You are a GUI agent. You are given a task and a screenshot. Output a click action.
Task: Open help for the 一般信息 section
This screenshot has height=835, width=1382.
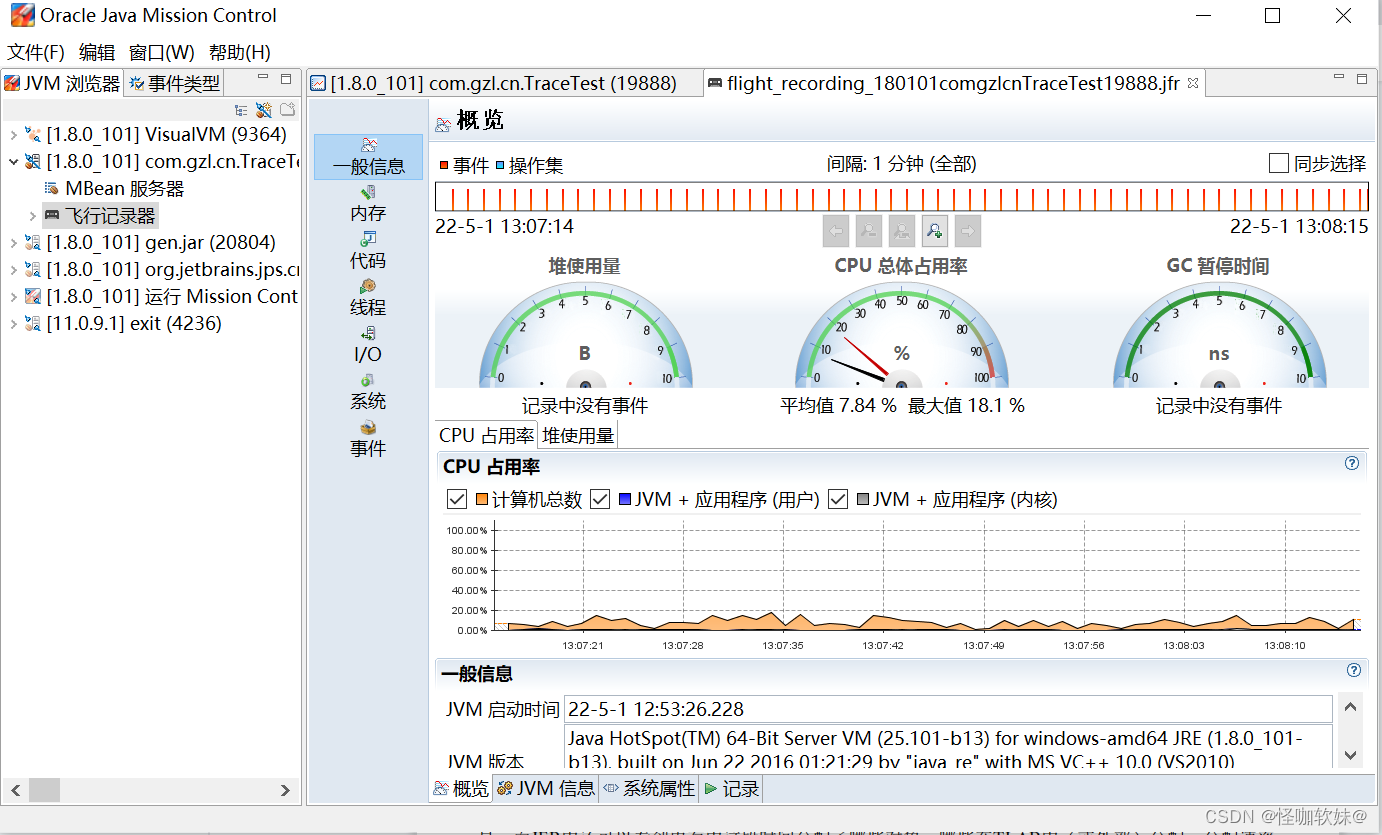pyautogui.click(x=1354, y=670)
